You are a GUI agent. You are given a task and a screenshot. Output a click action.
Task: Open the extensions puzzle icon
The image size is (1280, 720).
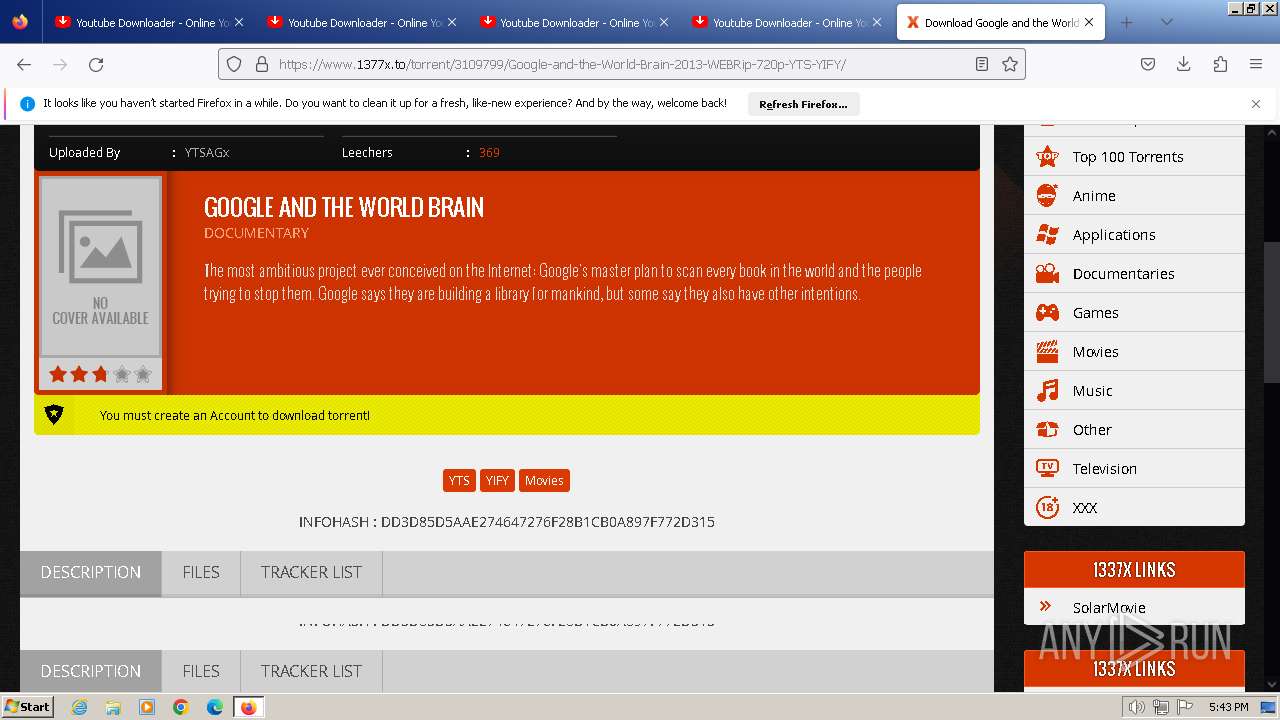click(x=1220, y=64)
